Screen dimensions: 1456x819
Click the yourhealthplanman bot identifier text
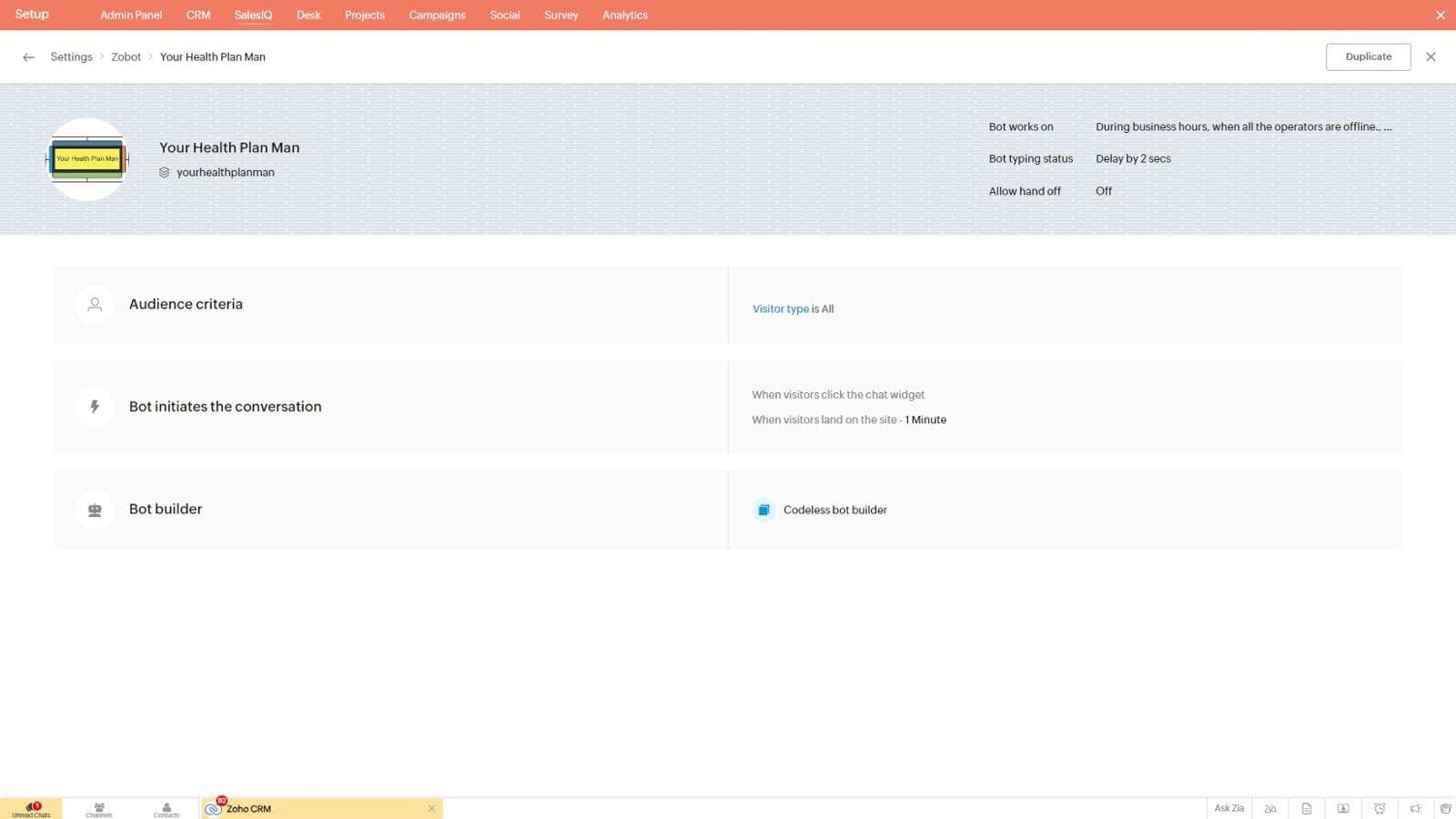pyautogui.click(x=226, y=172)
